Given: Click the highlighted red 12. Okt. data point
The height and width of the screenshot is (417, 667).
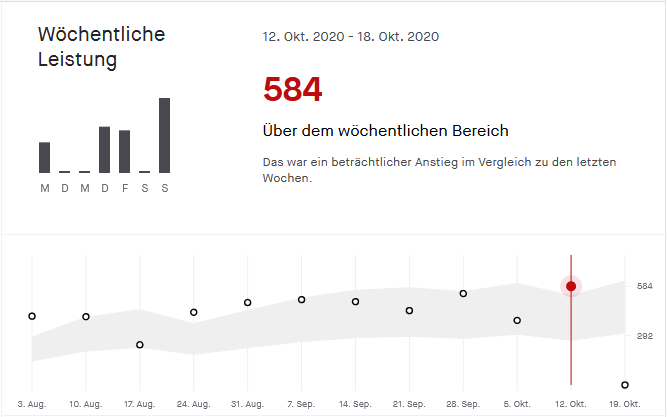Looking at the screenshot, I should 571,286.
